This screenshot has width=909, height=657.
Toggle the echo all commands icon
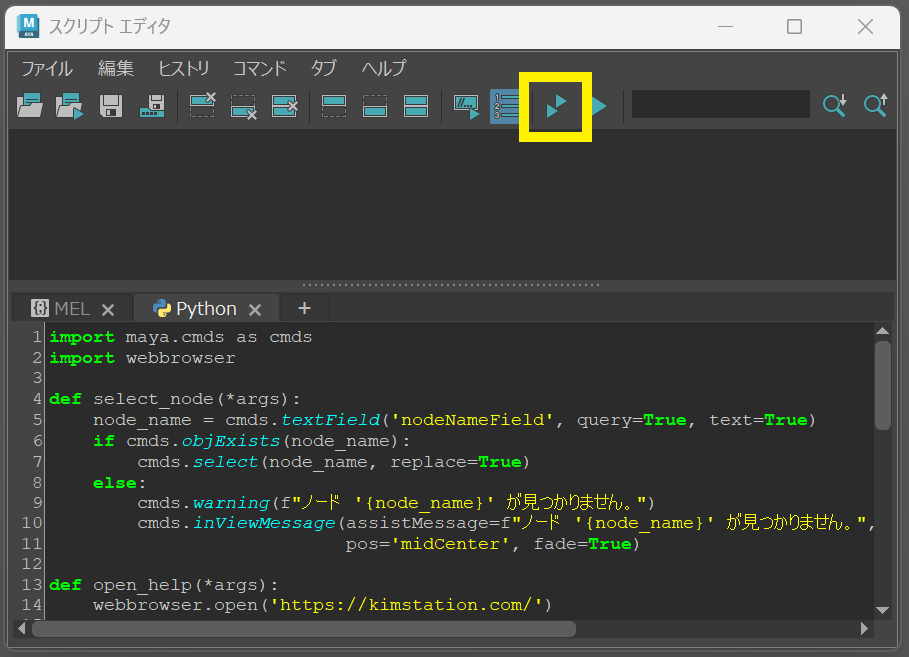464,106
